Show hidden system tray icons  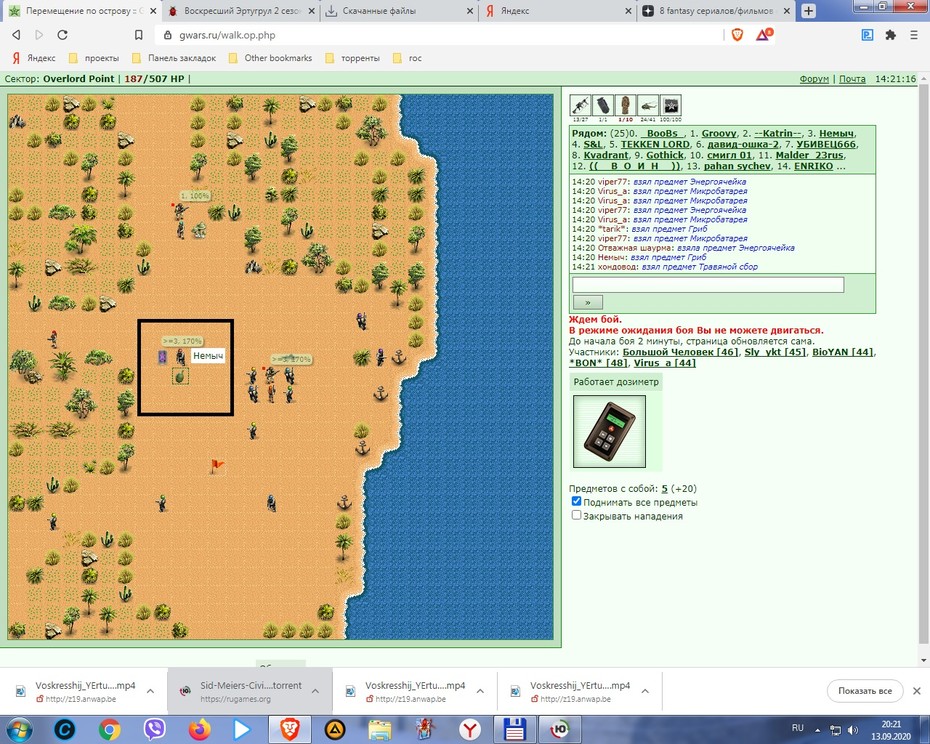click(x=817, y=730)
